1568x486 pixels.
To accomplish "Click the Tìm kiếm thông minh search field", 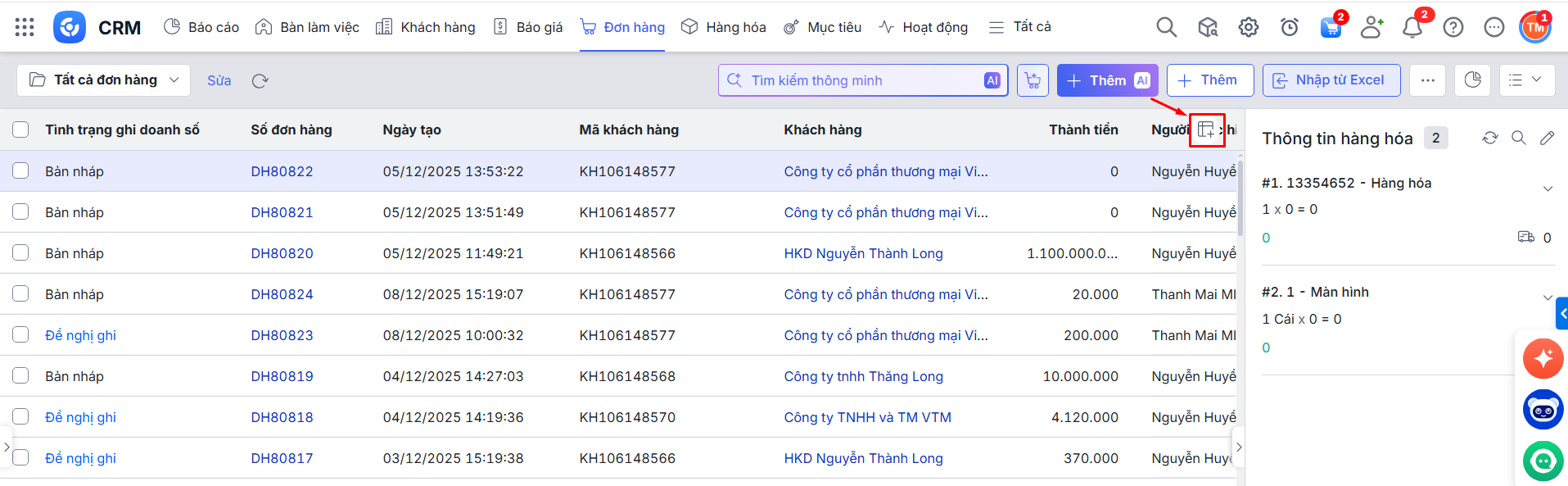I will coord(860,80).
